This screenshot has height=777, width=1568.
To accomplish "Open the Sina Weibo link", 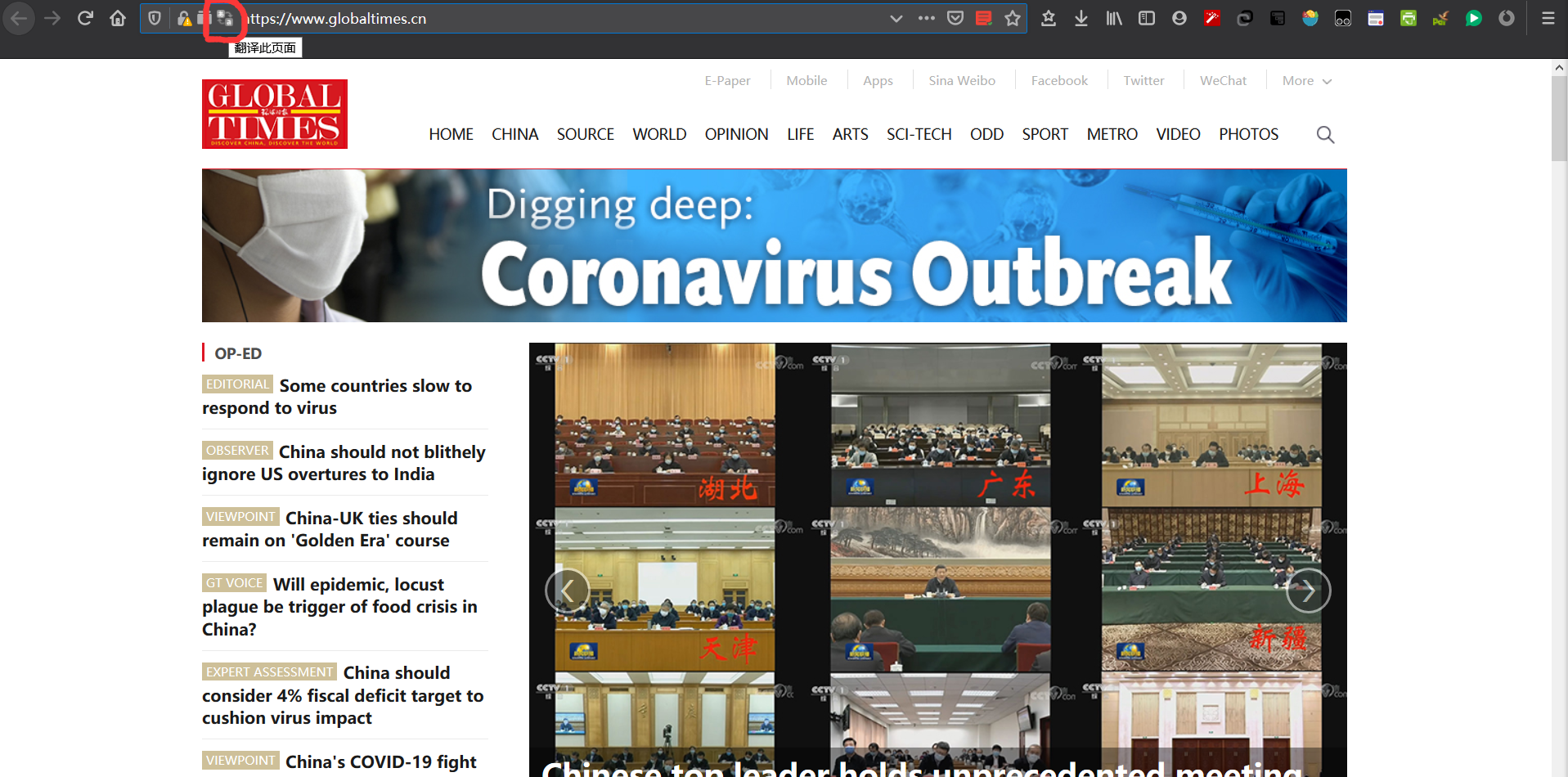I will click(x=962, y=80).
